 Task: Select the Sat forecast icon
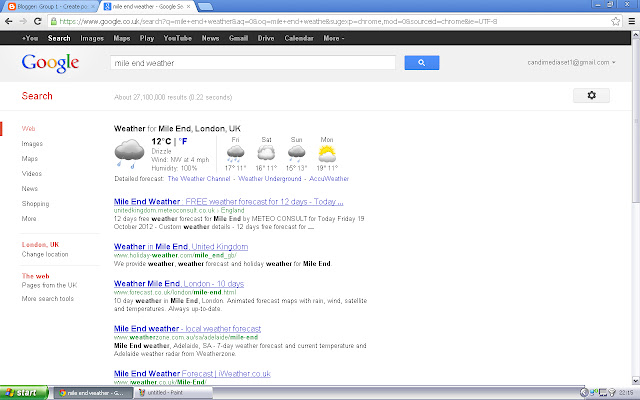(x=266, y=154)
